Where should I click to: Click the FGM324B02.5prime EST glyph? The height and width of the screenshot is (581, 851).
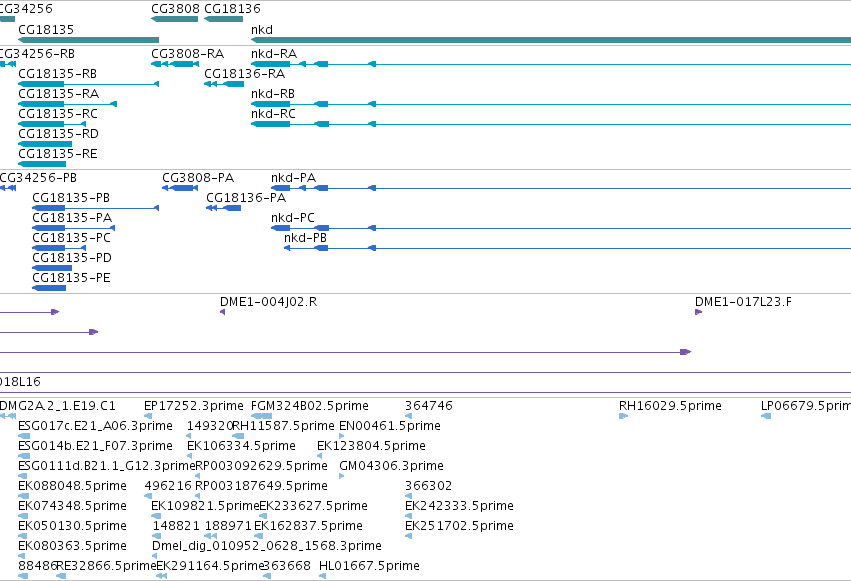(261, 416)
